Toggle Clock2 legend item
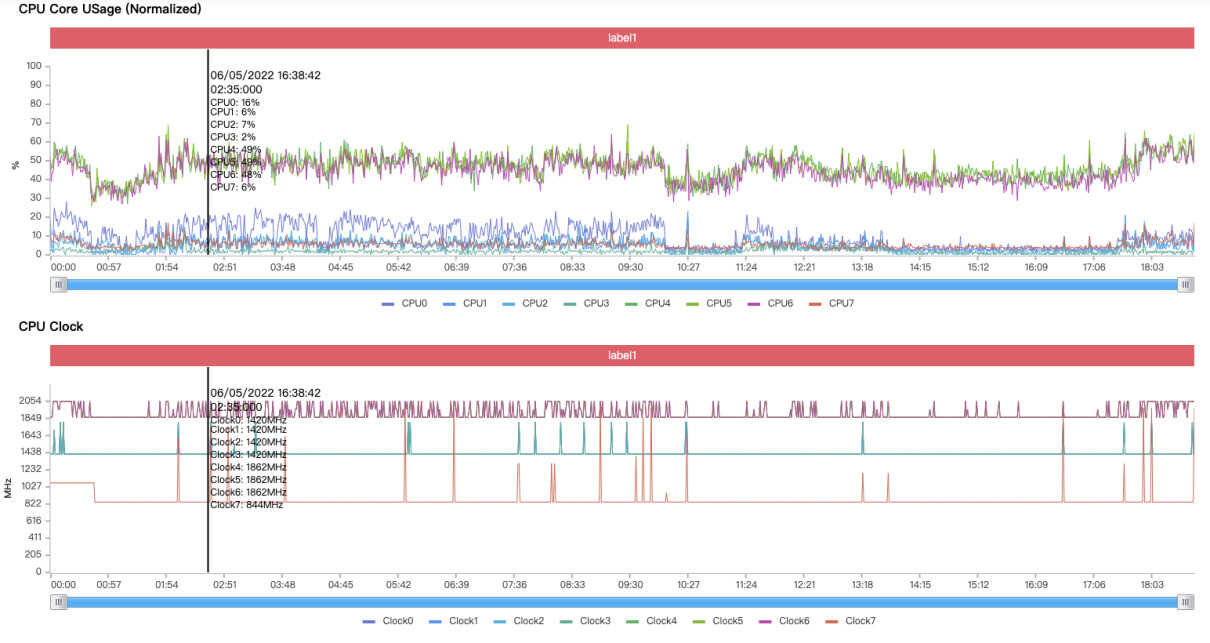Image resolution: width=1210 pixels, height=643 pixels. pos(518,621)
